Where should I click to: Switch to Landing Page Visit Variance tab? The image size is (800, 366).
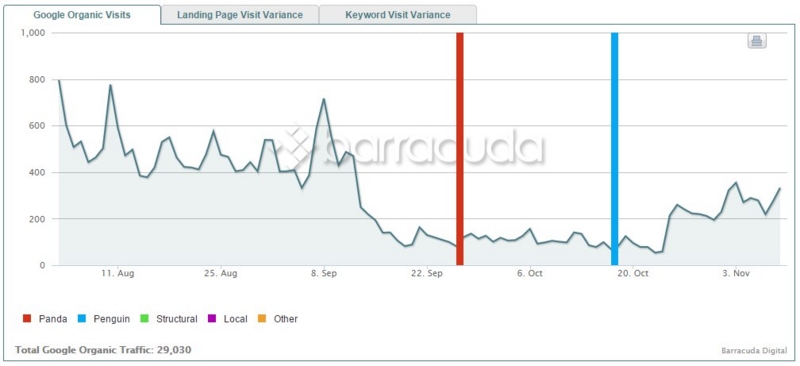click(240, 15)
